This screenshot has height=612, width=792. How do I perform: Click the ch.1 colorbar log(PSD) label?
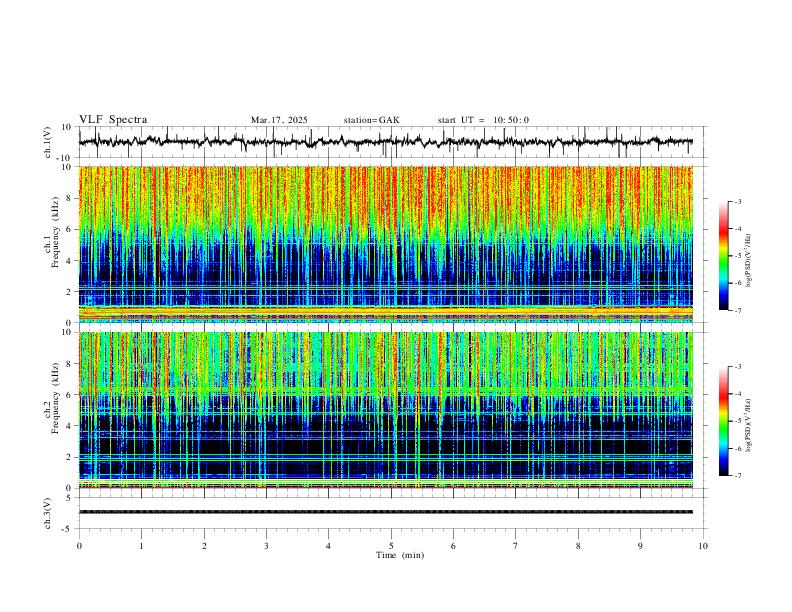[x=749, y=261]
